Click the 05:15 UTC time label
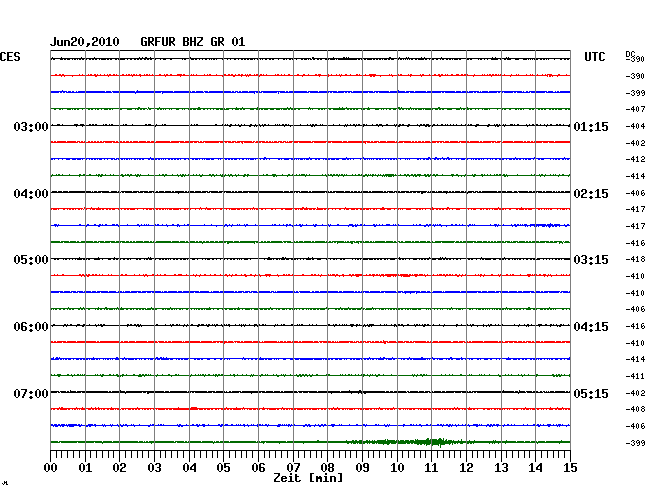 point(591,393)
